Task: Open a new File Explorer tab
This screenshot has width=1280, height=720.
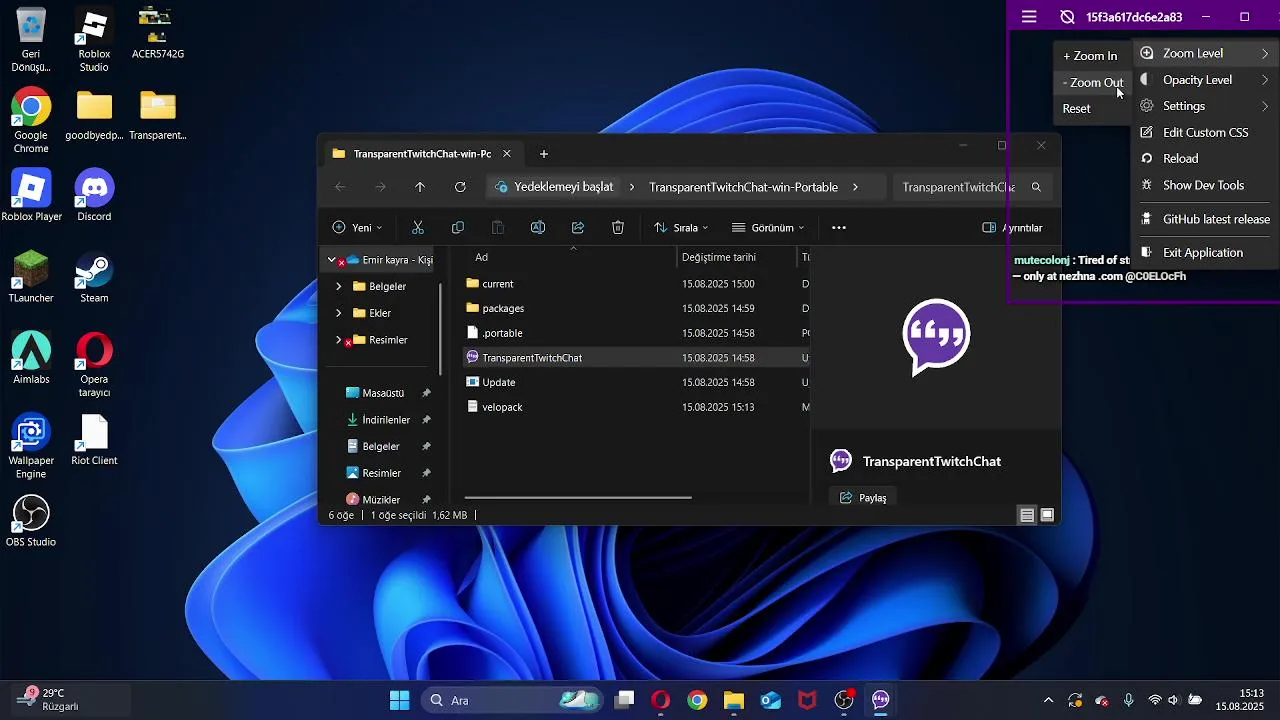Action: 544,154
